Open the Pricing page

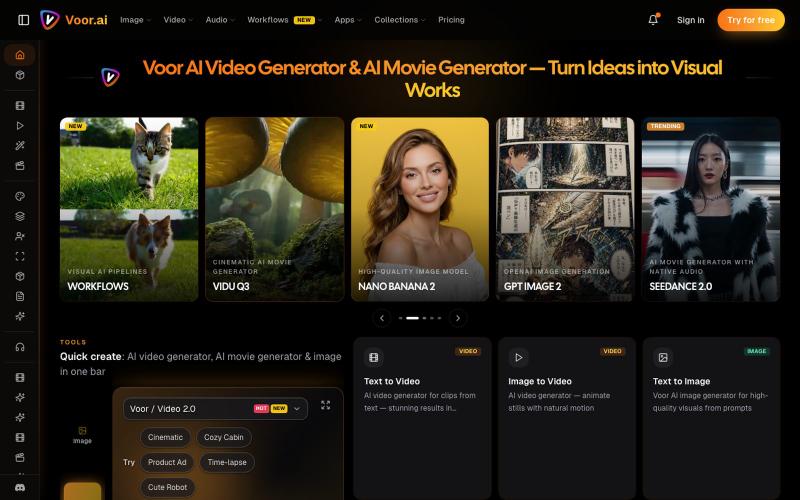coord(451,20)
